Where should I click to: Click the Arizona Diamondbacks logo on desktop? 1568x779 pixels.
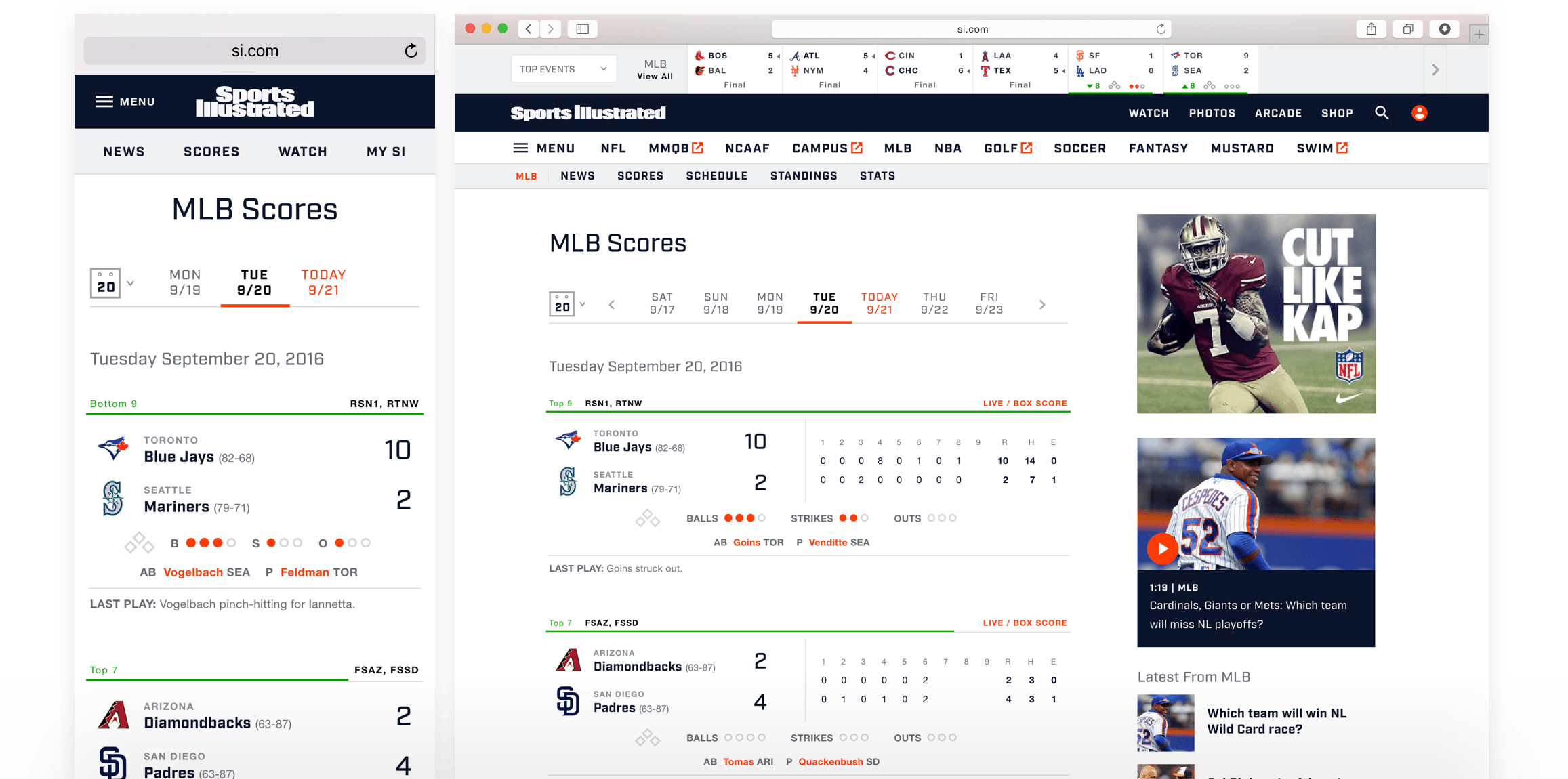568,660
